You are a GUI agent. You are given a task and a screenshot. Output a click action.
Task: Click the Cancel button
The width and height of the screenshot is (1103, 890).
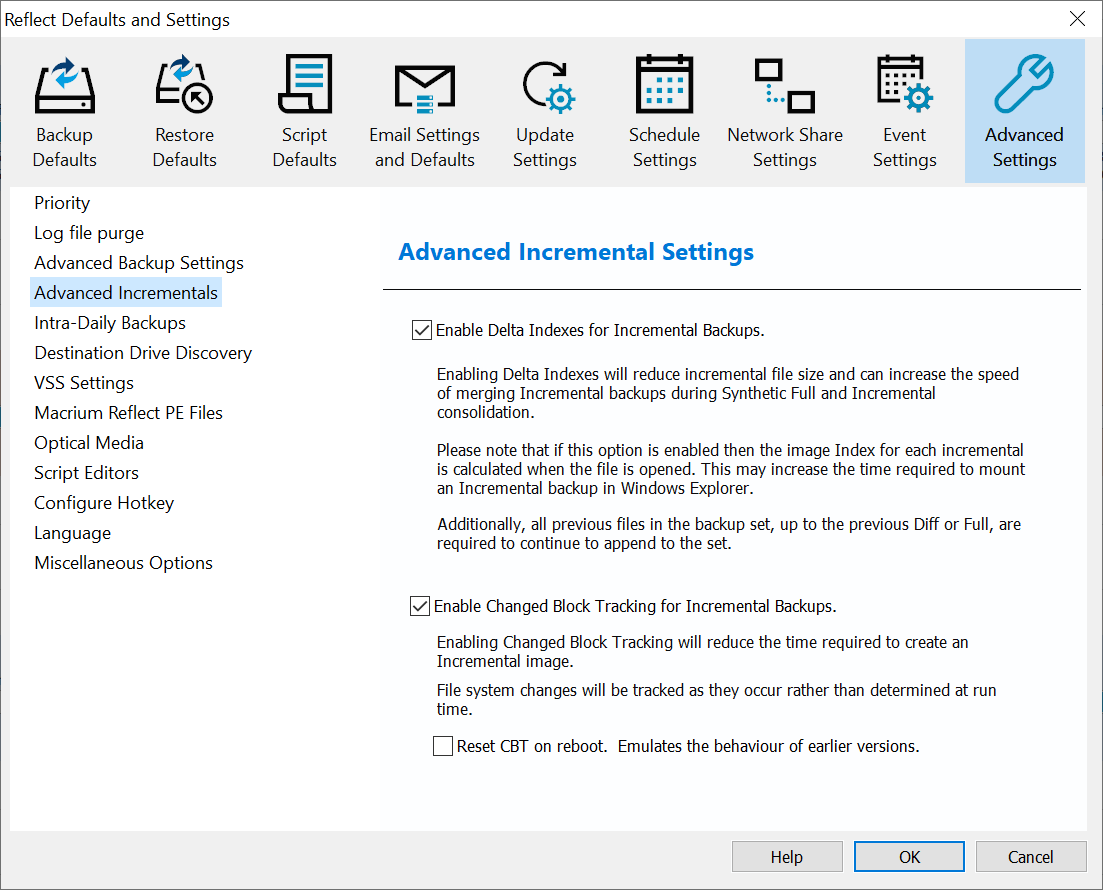(x=1031, y=857)
